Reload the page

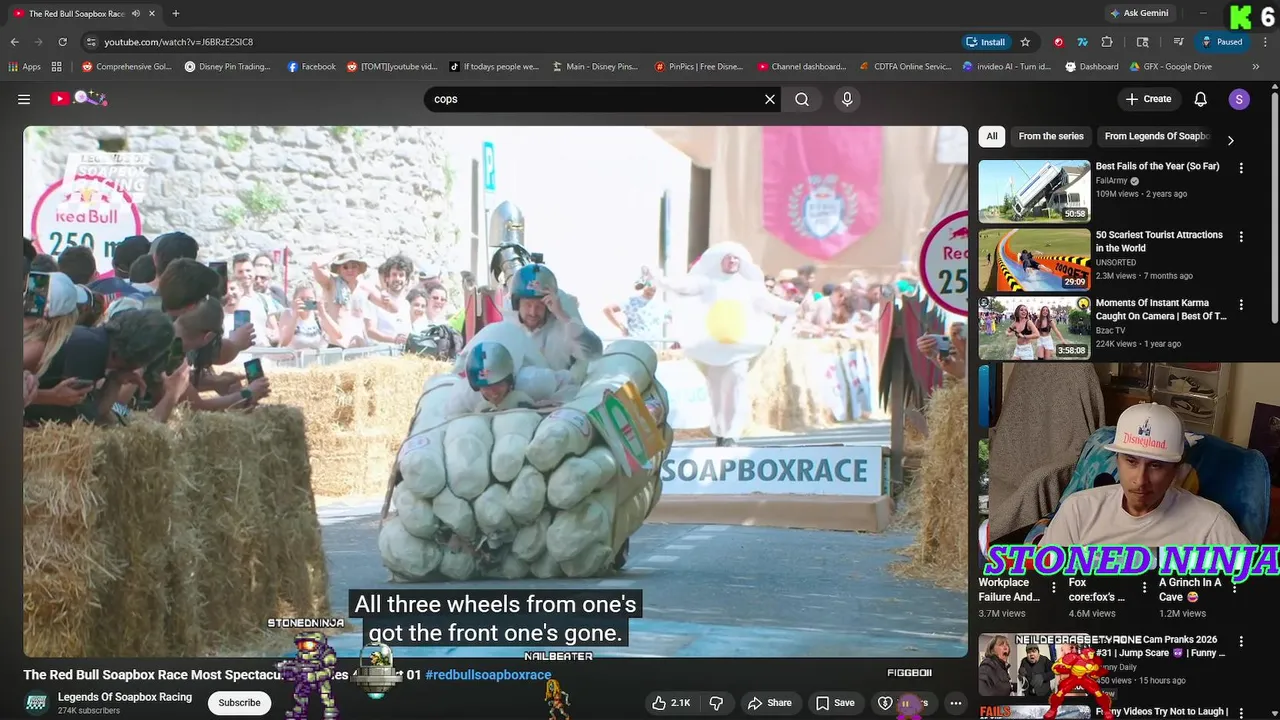click(x=62, y=42)
